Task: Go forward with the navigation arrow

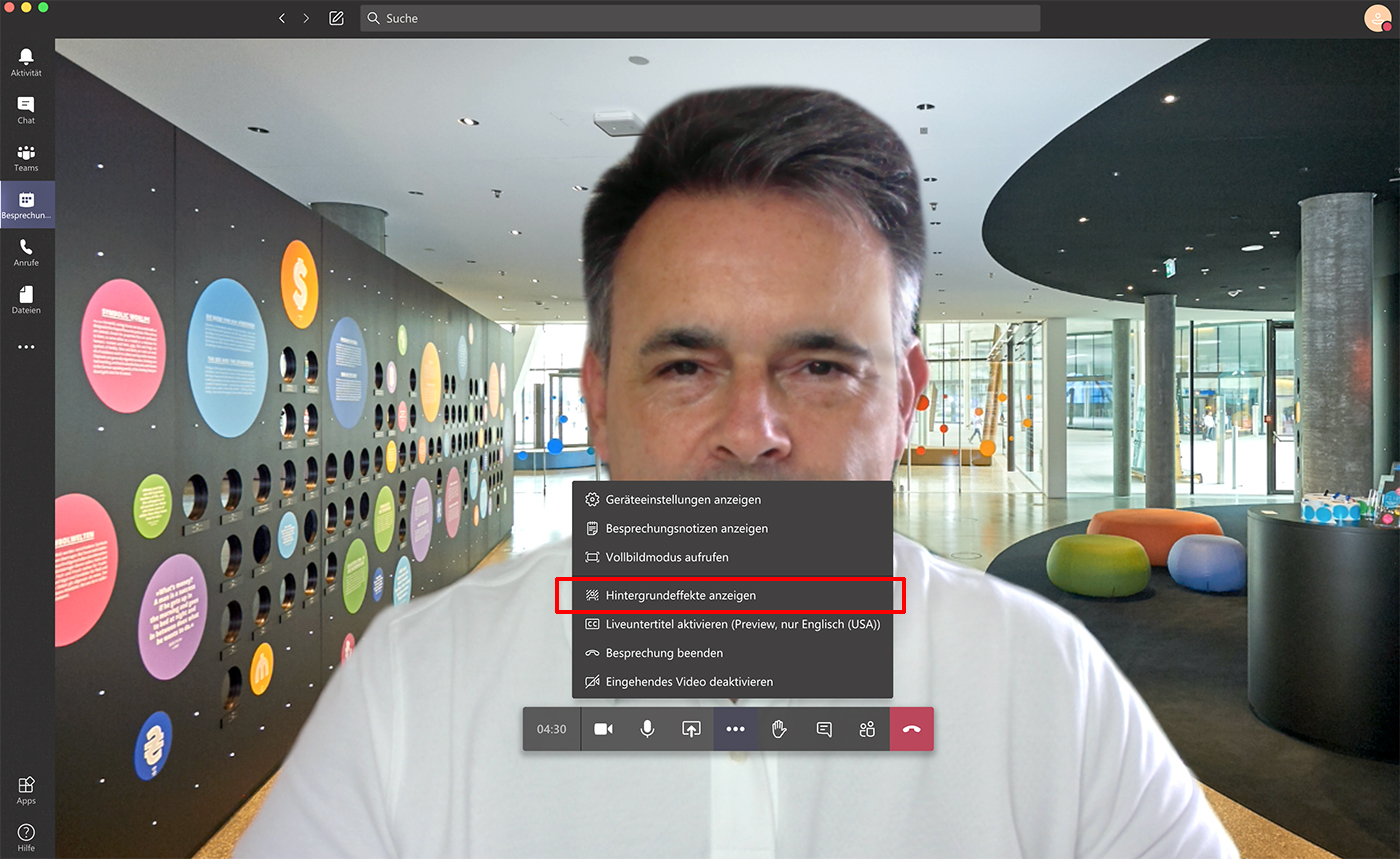Action: click(306, 18)
